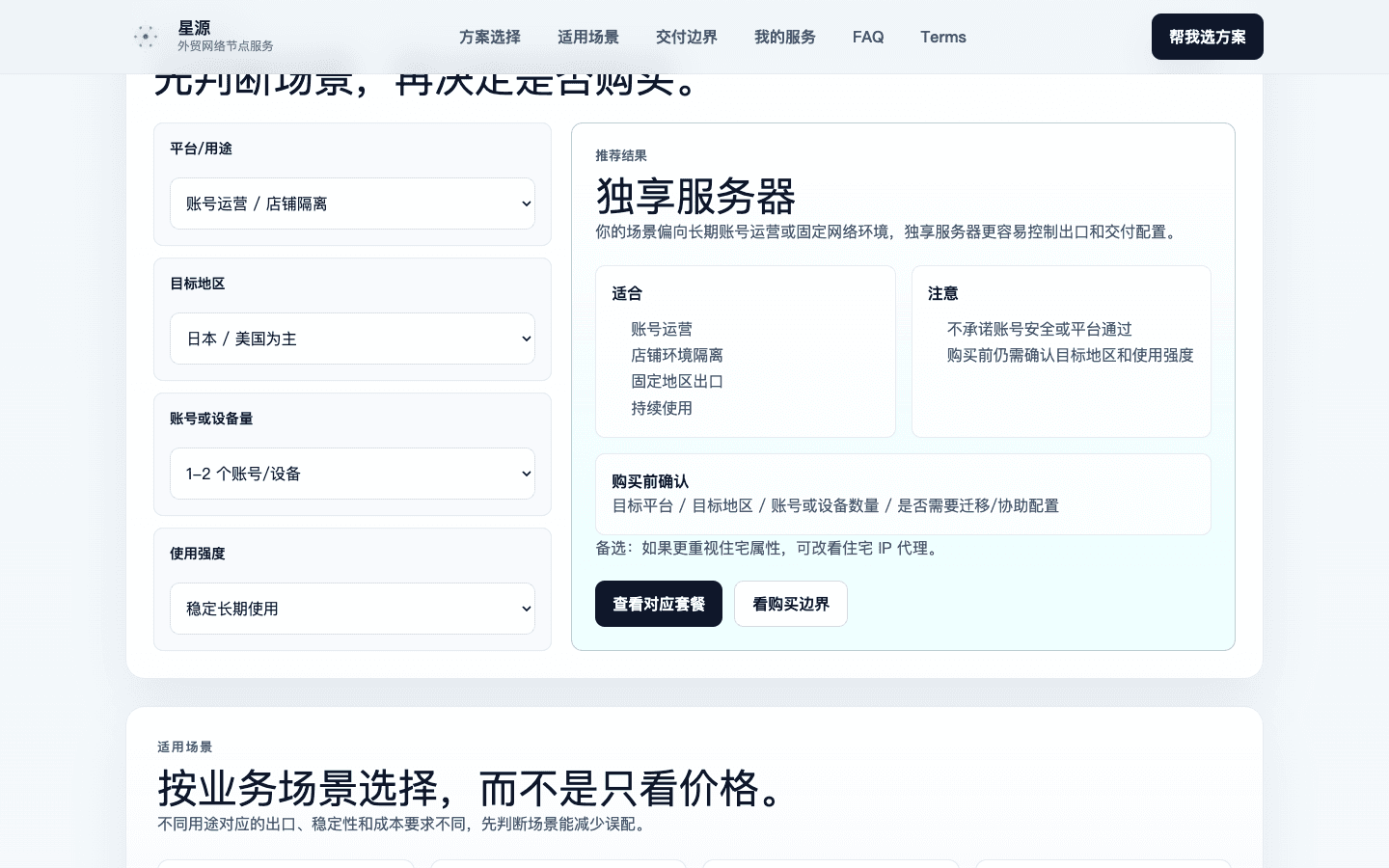
Task: Click the 查看对应套餐 button
Action: click(x=659, y=604)
